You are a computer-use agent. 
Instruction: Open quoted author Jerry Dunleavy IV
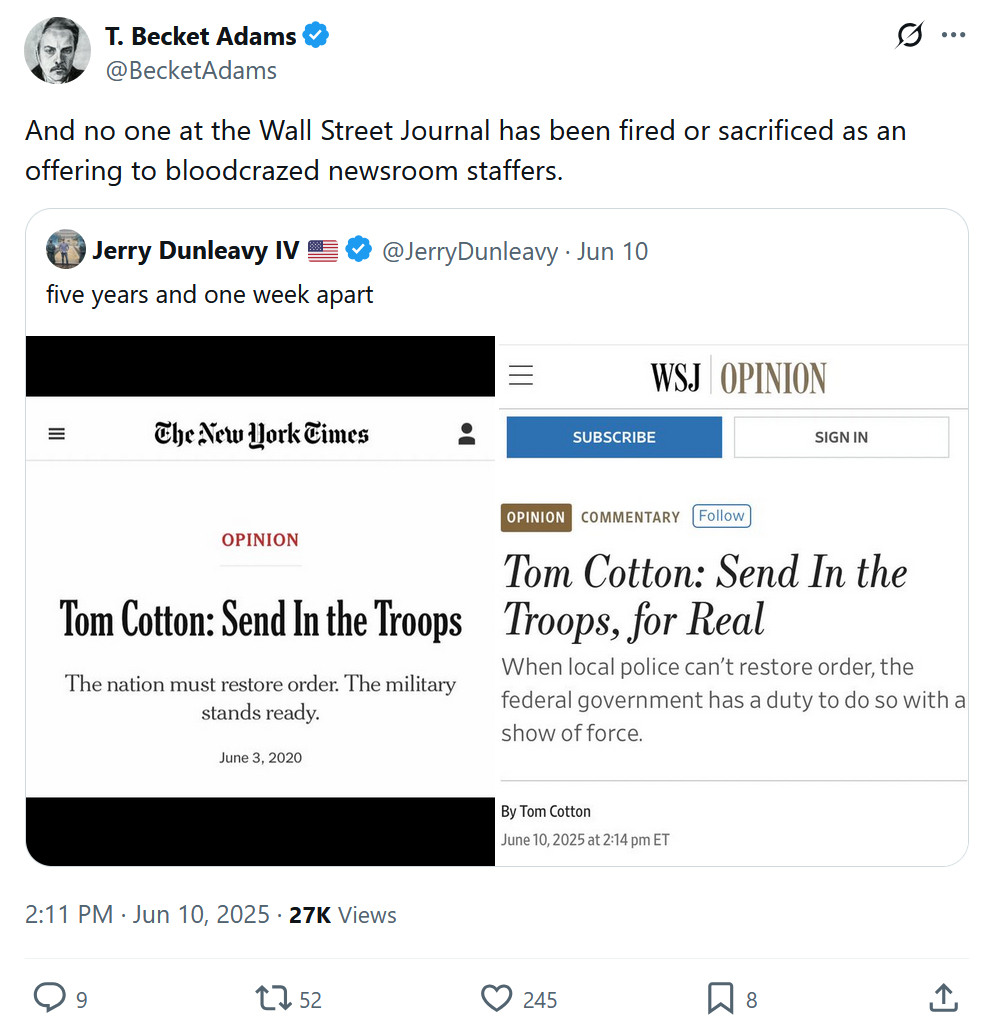click(x=195, y=251)
